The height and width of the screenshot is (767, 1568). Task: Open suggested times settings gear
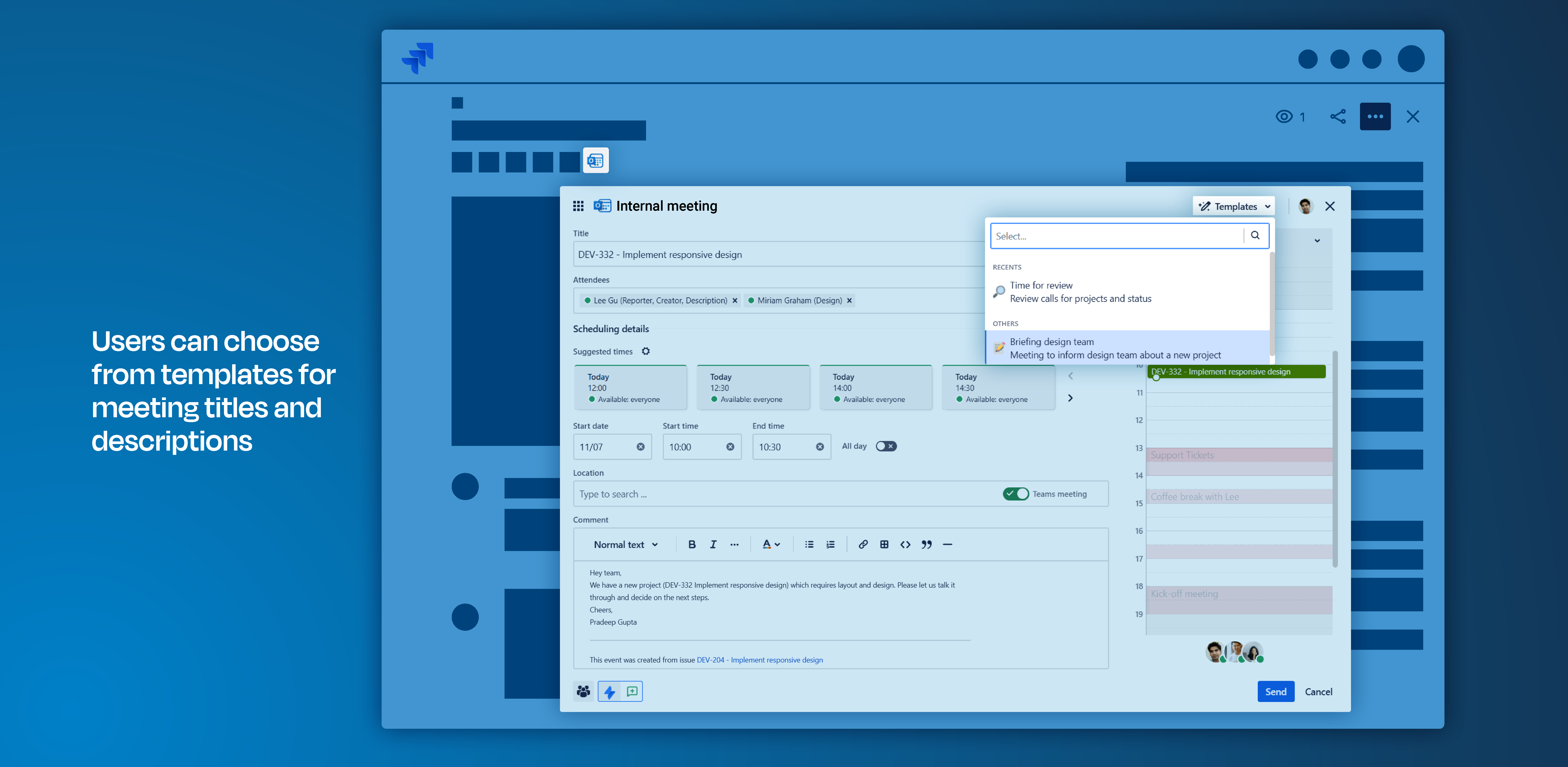[x=646, y=351]
